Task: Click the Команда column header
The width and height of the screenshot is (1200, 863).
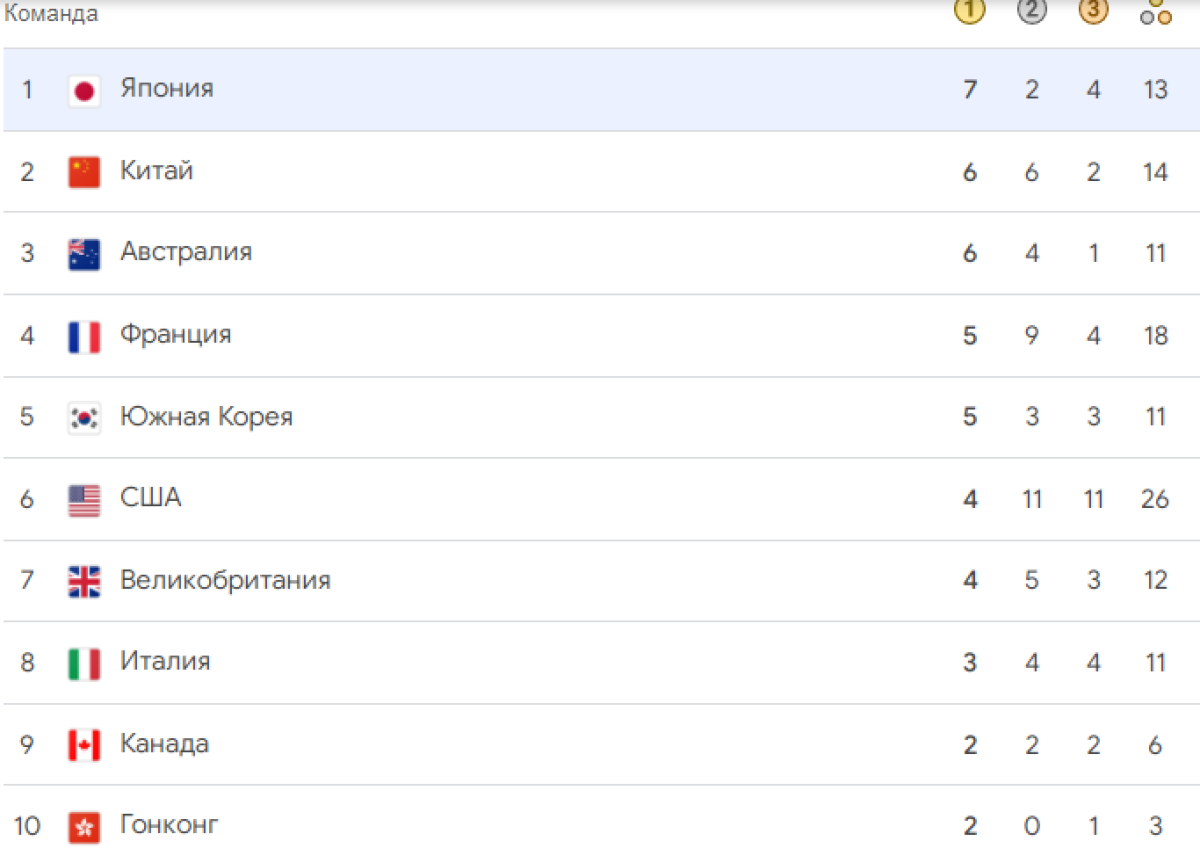Action: pyautogui.click(x=51, y=14)
